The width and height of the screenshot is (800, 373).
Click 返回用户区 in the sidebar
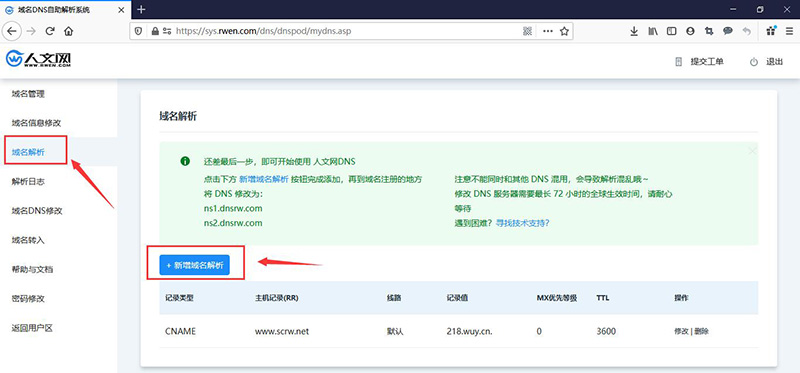click(x=32, y=328)
